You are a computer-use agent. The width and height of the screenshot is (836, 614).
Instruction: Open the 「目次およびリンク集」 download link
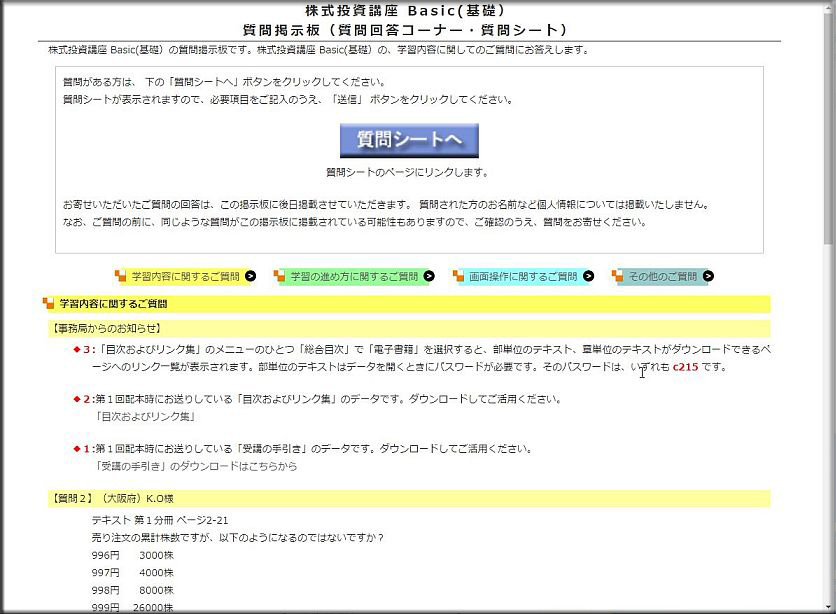pos(145,416)
